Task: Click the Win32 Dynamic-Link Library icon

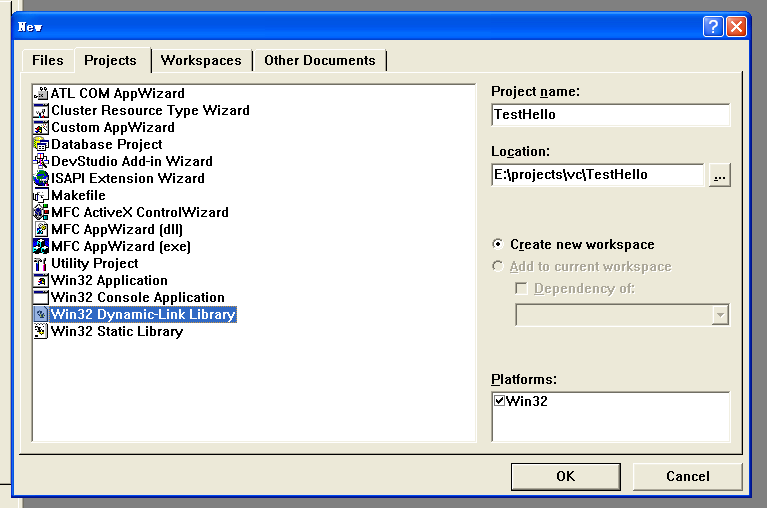Action: coord(41,314)
